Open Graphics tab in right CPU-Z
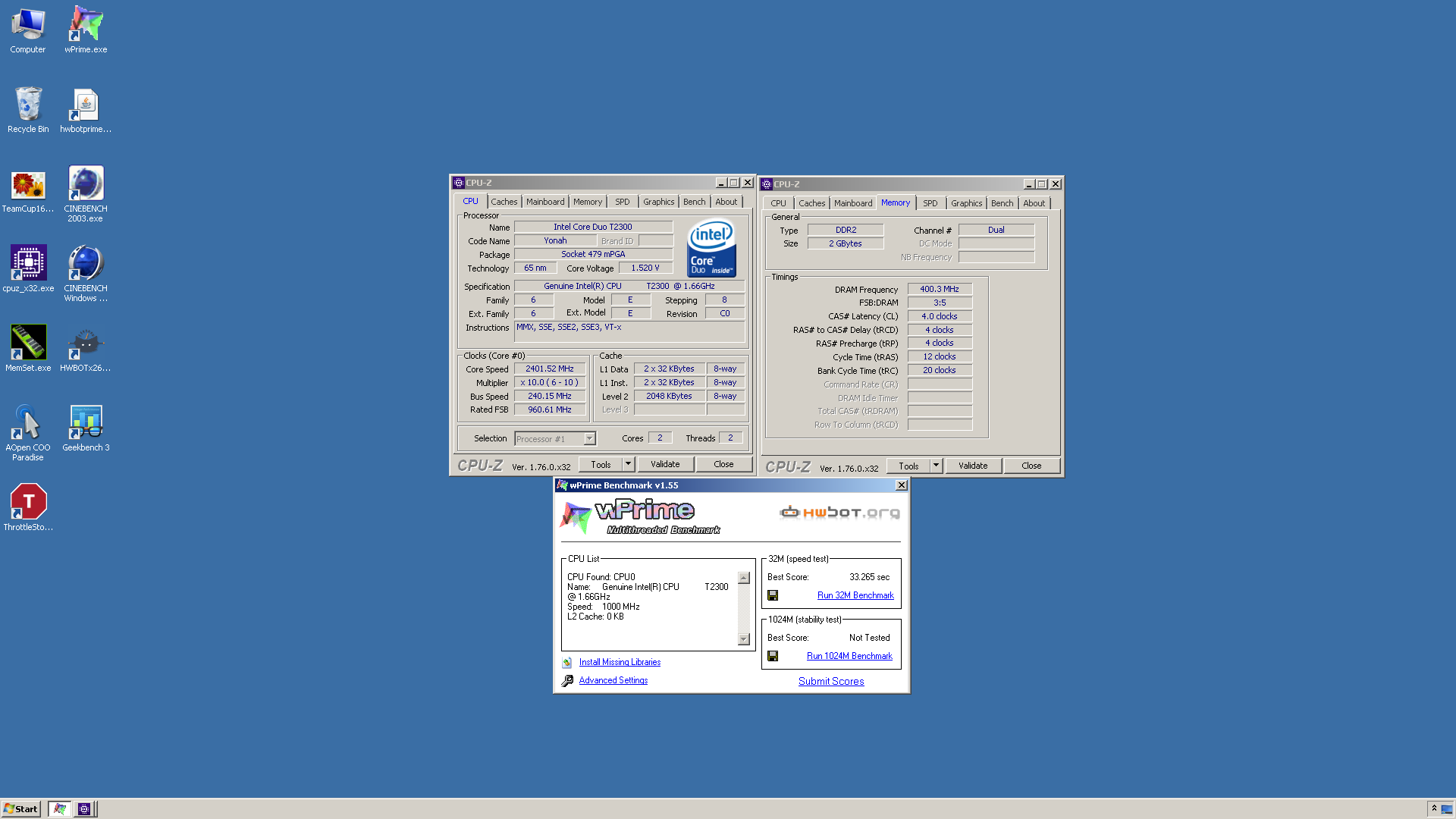The height and width of the screenshot is (819, 1456). pos(966,203)
